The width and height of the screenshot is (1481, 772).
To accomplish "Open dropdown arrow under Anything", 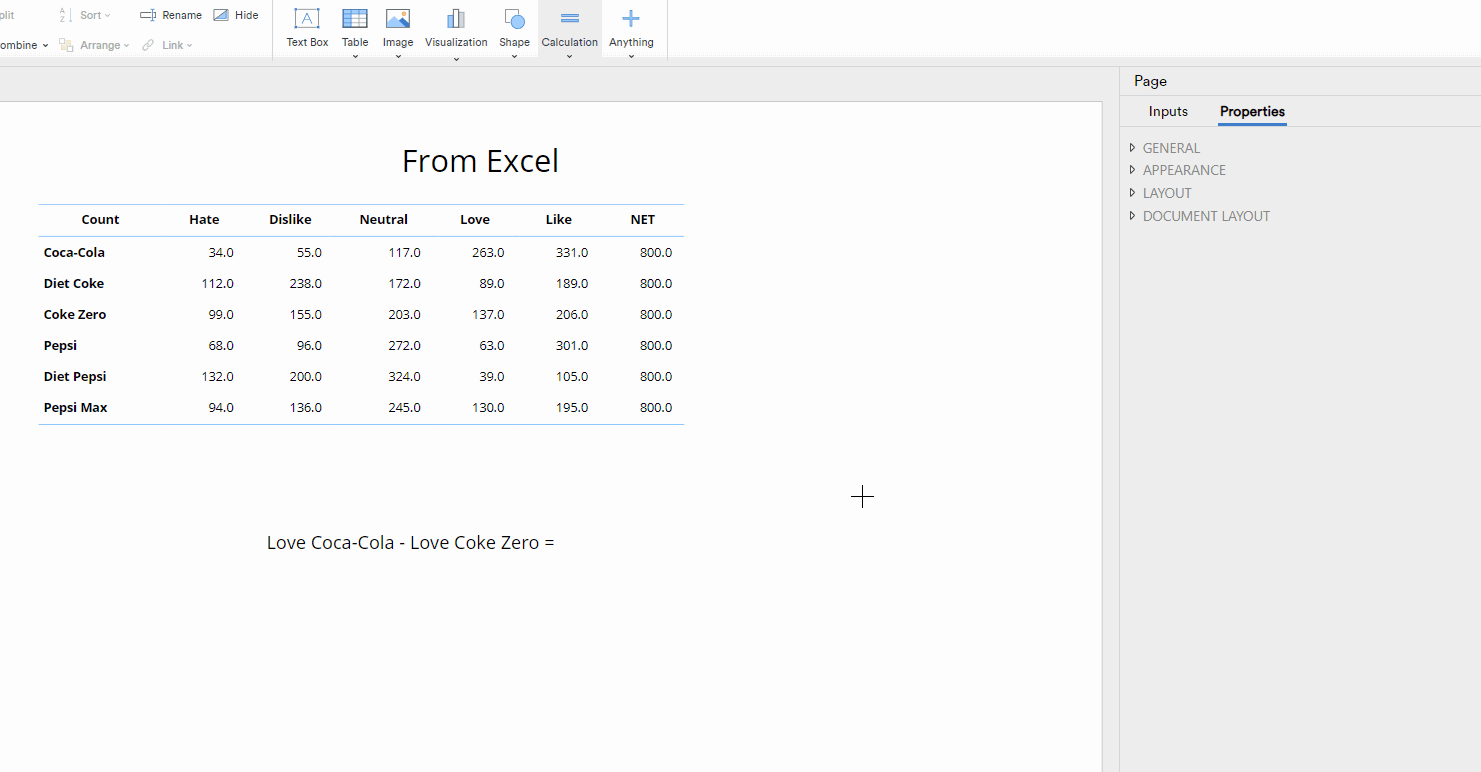I will tap(631, 57).
